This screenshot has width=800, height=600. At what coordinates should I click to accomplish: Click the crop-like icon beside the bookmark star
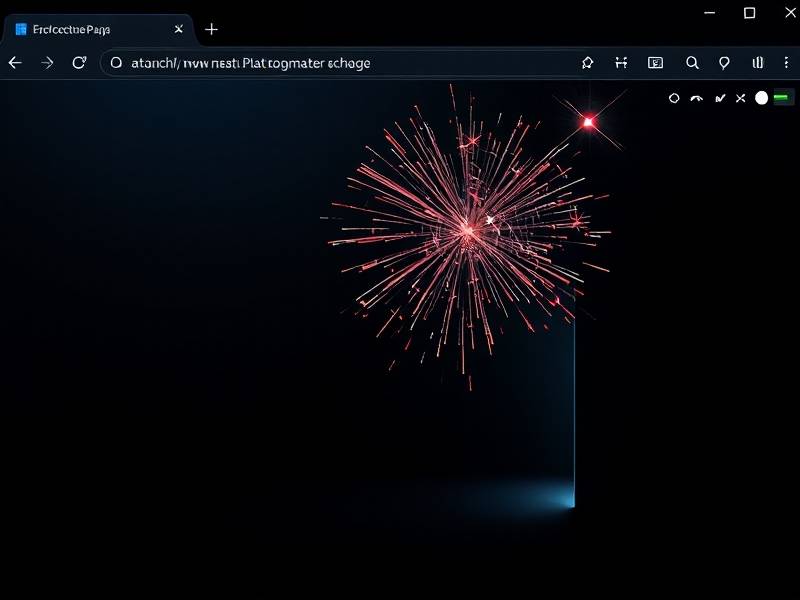621,62
